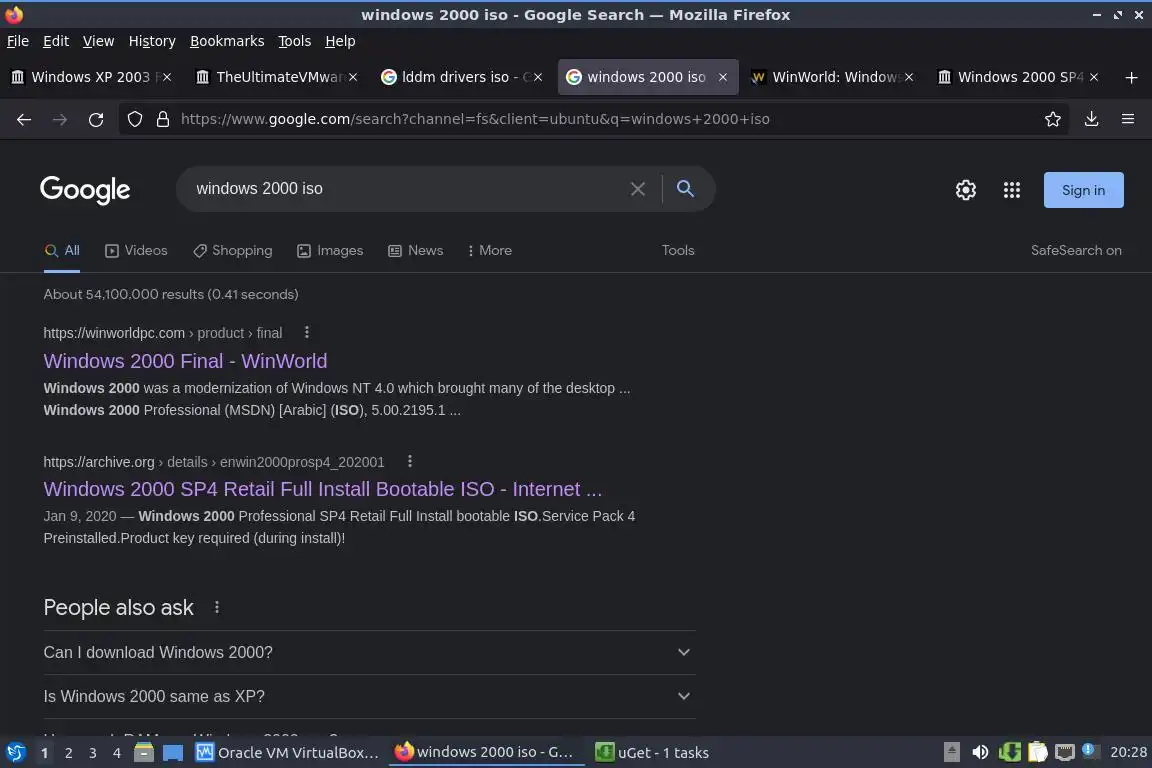Open the volume speaker tray icon

coord(980,753)
